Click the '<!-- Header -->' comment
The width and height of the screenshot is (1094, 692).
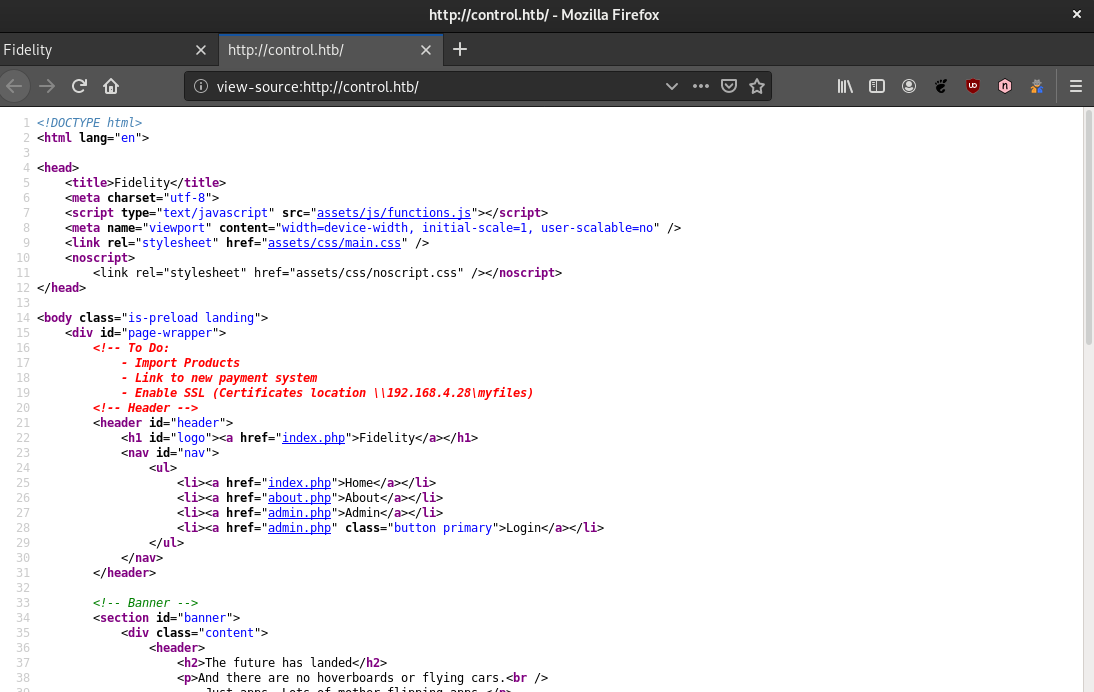pos(145,408)
